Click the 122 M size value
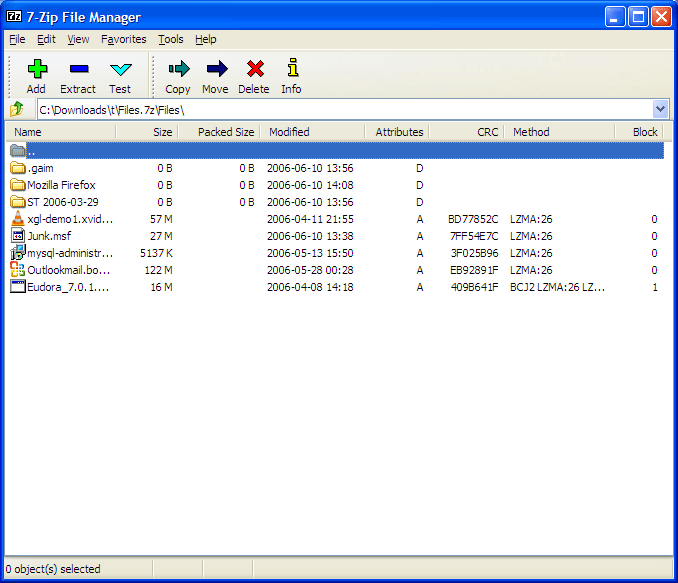678x583 pixels. tap(159, 270)
